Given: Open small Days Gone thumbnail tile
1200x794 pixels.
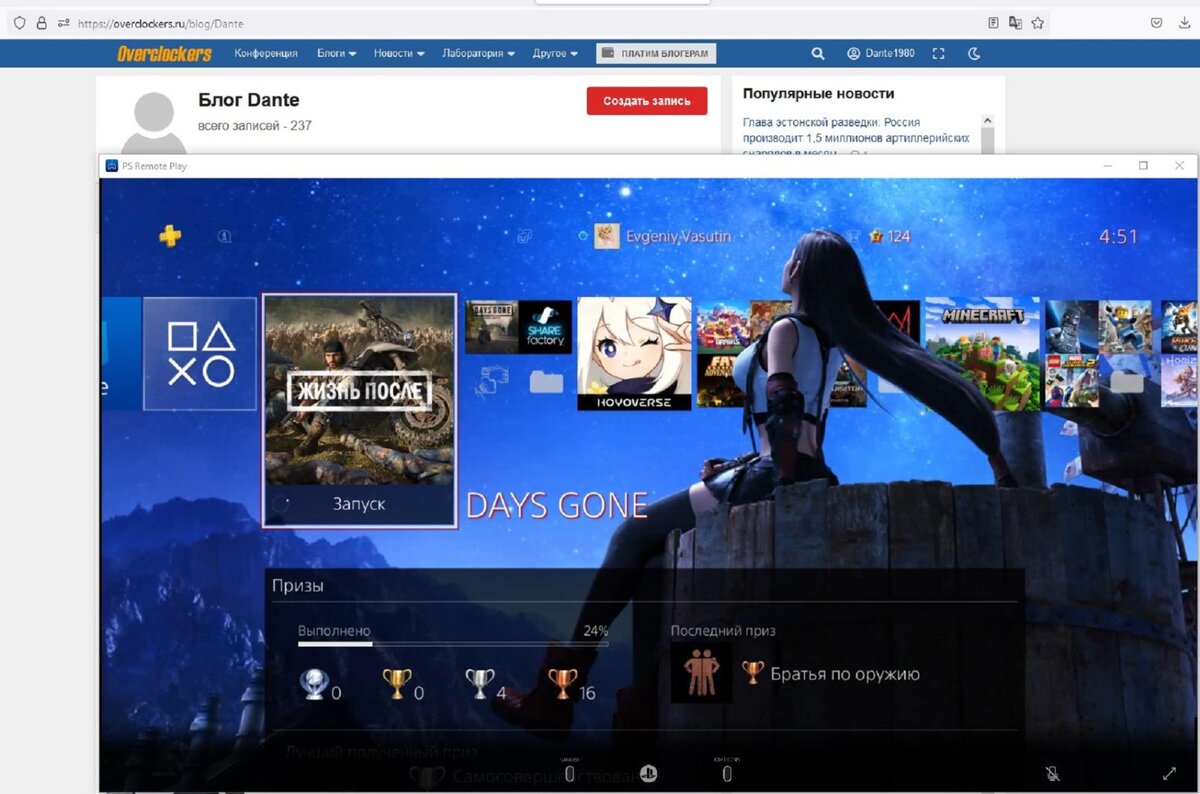Looking at the screenshot, I should click(491, 327).
